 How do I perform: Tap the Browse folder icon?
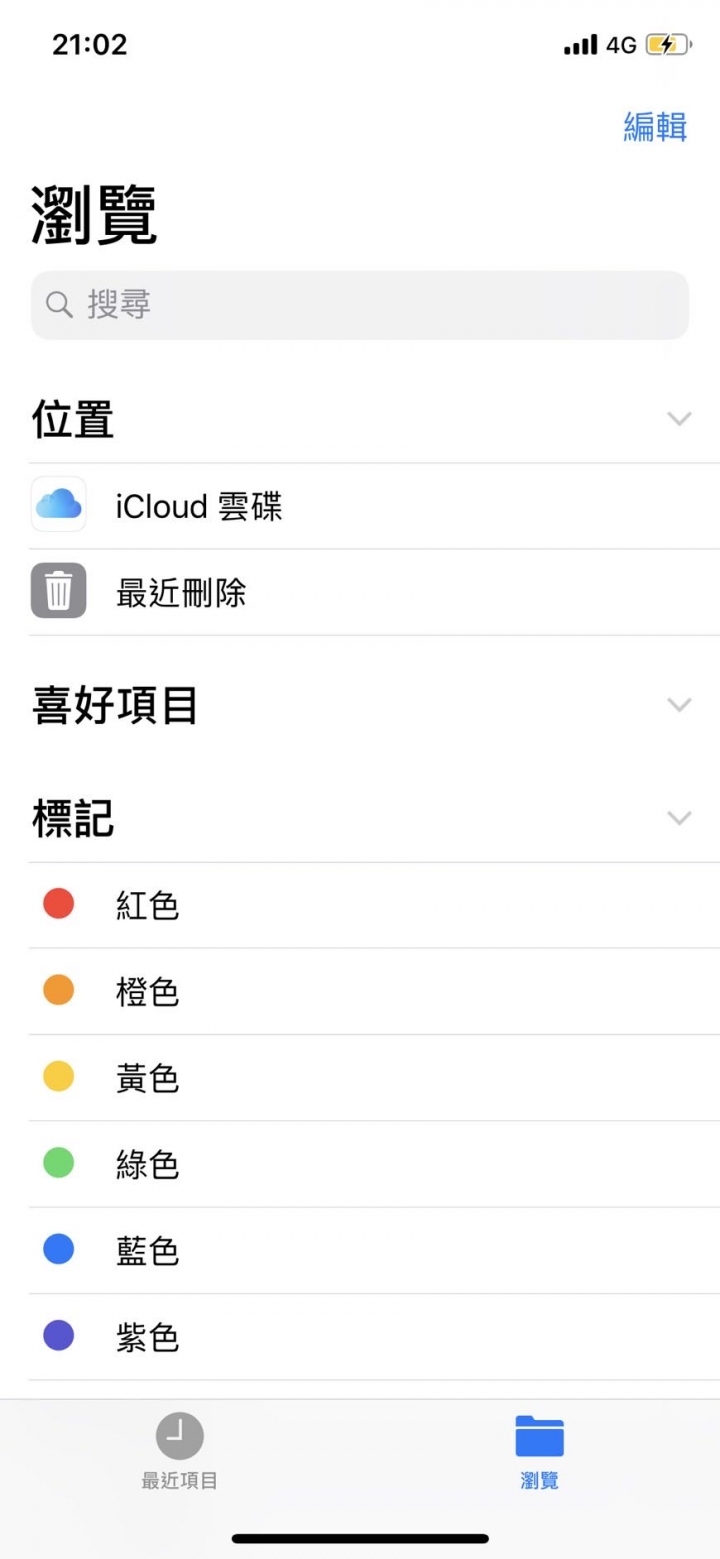pos(539,1436)
